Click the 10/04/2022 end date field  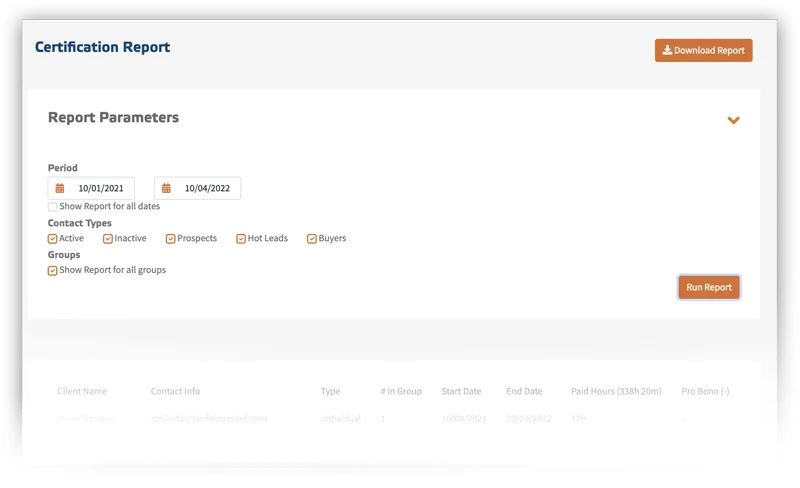[x=197, y=188]
